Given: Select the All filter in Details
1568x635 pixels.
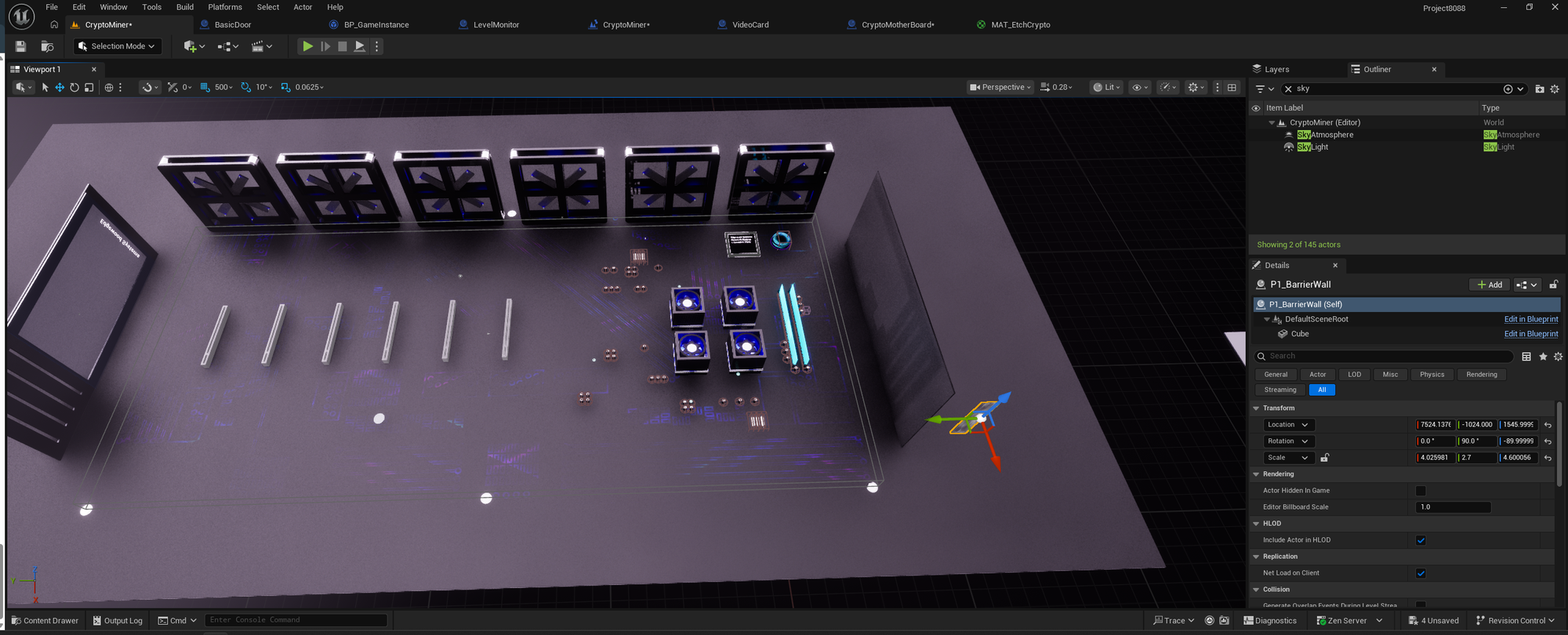Looking at the screenshot, I should tap(1322, 390).
